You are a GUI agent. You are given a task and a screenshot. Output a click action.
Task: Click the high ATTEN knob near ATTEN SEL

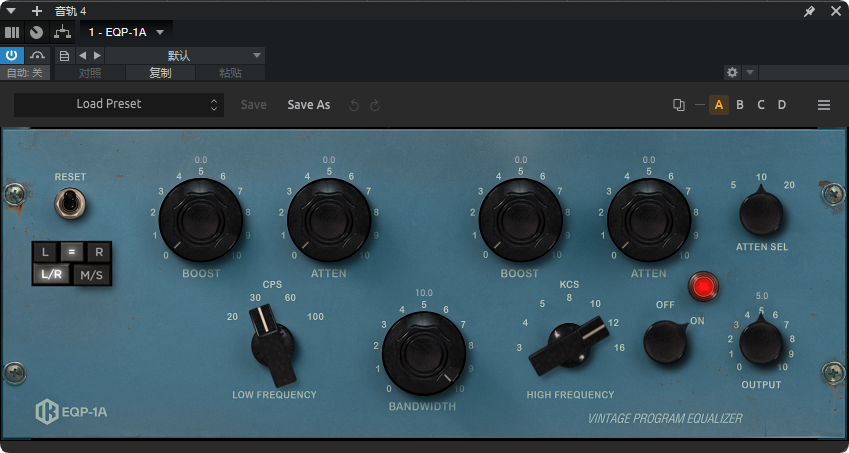click(649, 220)
